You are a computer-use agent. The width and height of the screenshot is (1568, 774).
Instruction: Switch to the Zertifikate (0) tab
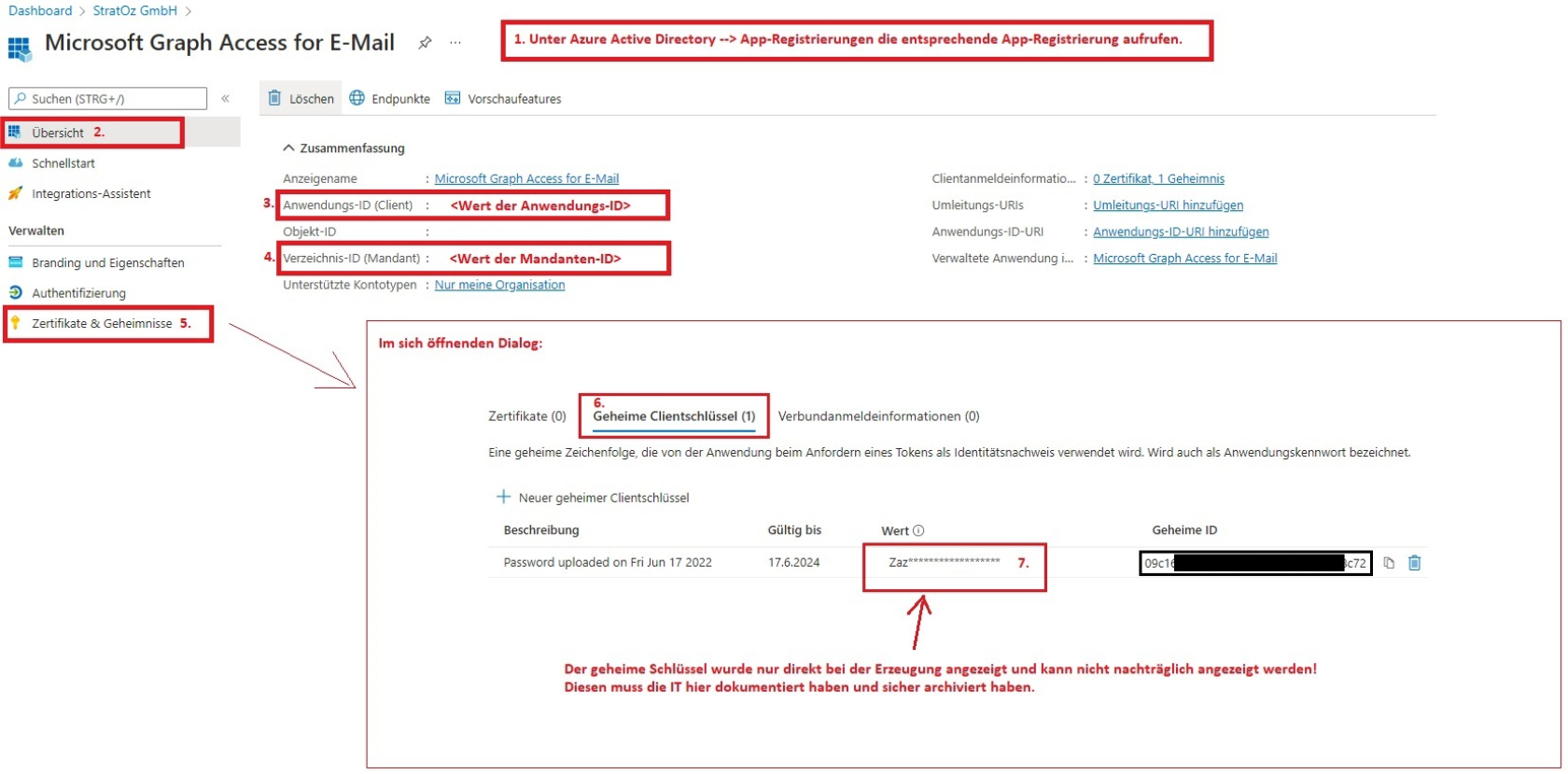(x=526, y=416)
